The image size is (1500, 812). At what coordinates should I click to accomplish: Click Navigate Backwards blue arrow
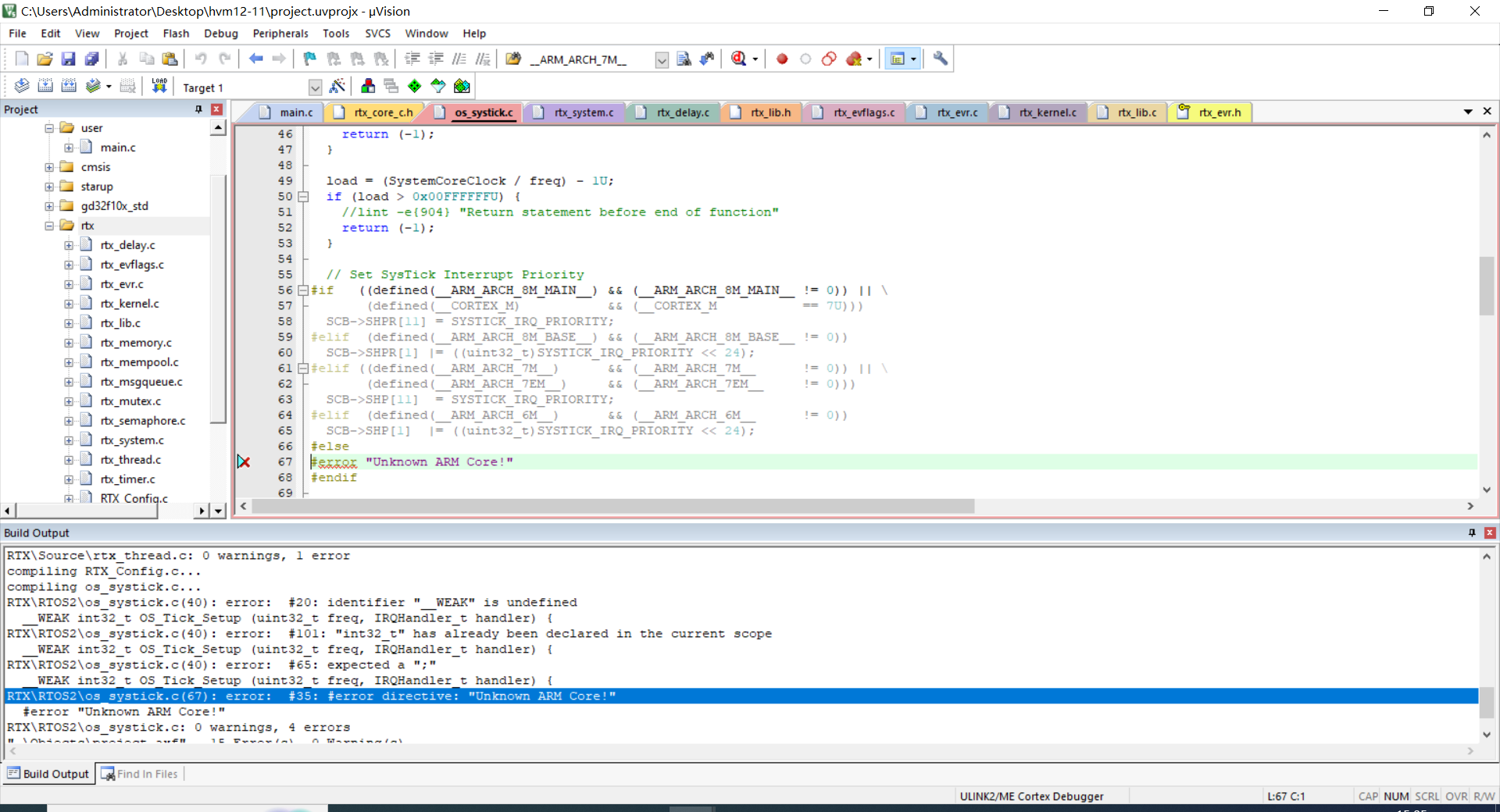[x=255, y=59]
